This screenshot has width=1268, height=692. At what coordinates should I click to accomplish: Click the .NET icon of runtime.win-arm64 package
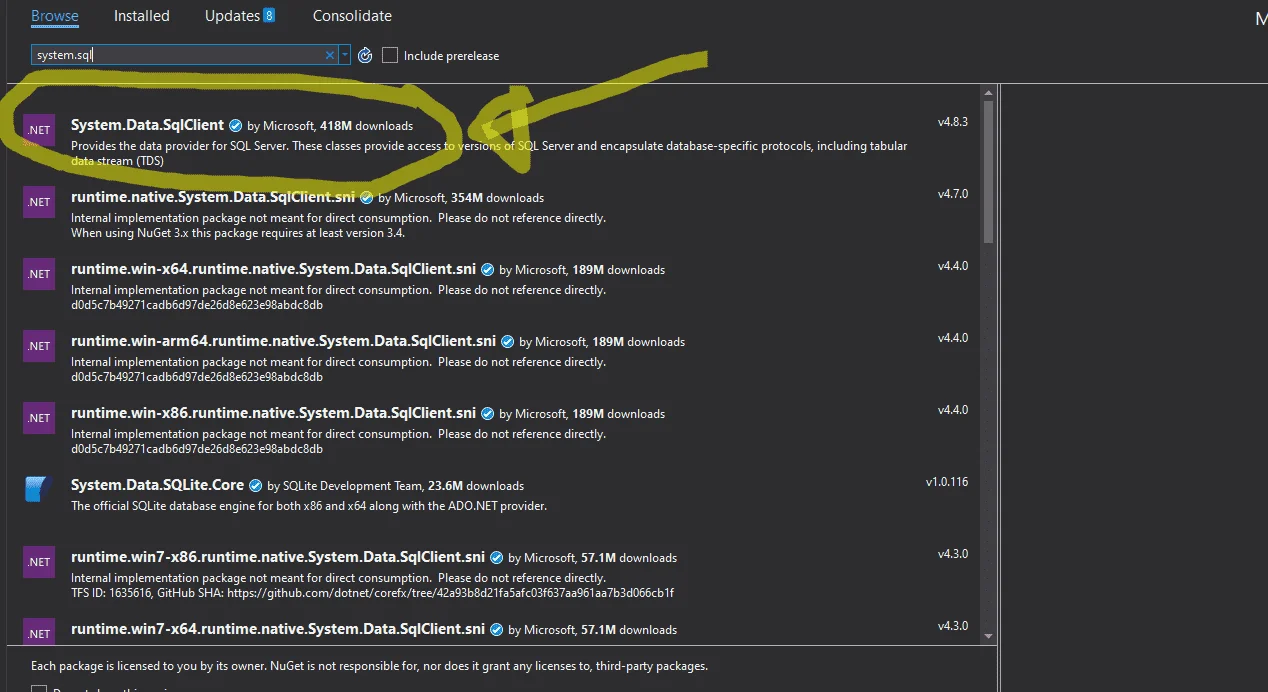[39, 346]
